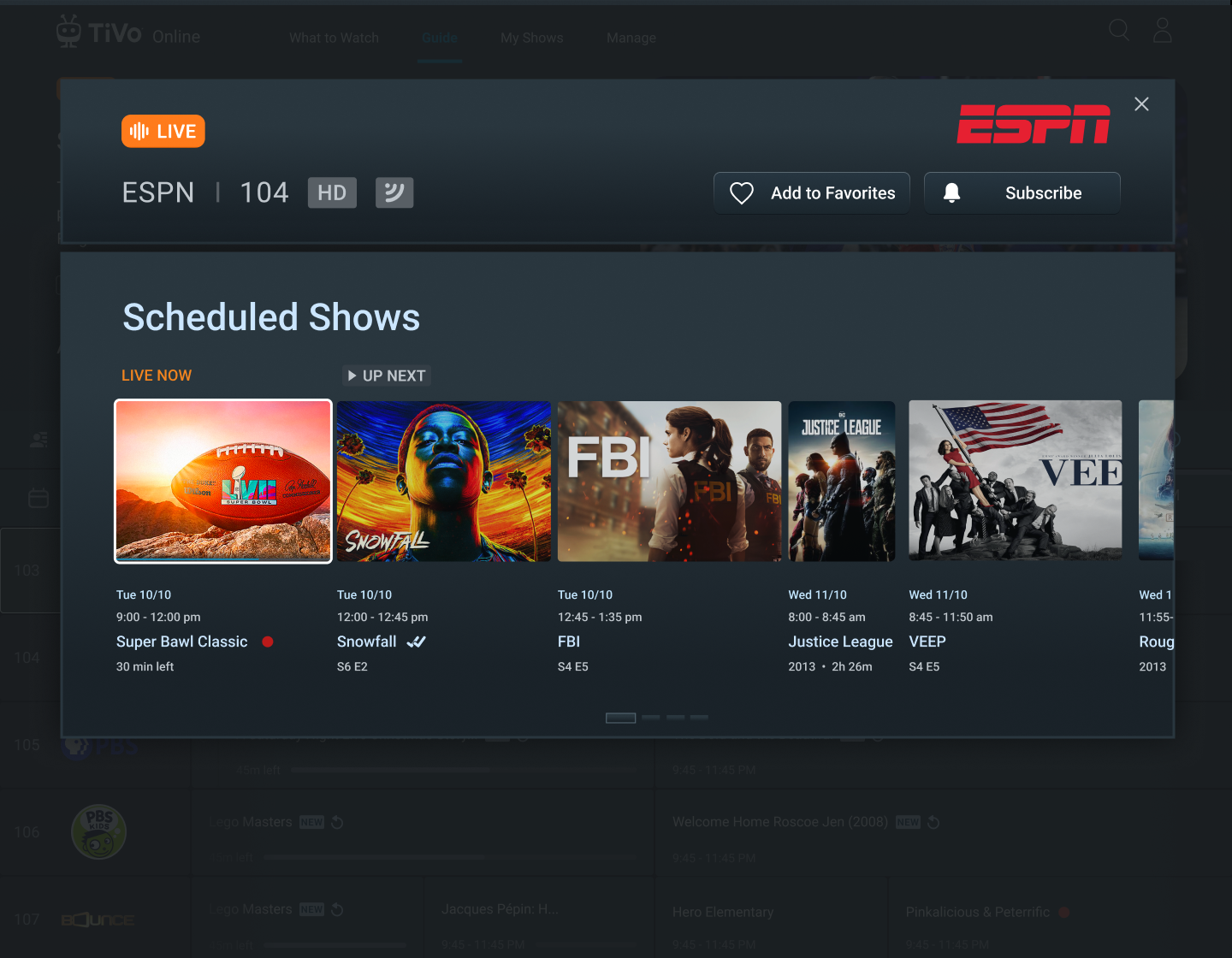Subscribe to ESPN channel notifications

coord(1022,193)
